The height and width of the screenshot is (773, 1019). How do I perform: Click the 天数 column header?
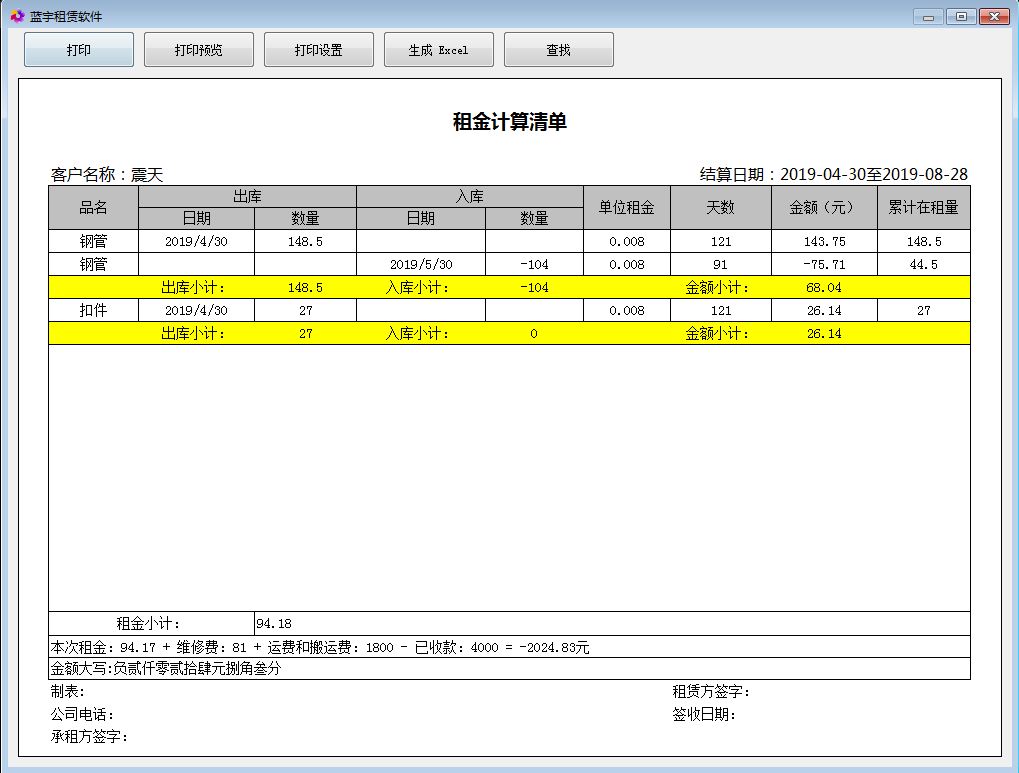pyautogui.click(x=720, y=208)
